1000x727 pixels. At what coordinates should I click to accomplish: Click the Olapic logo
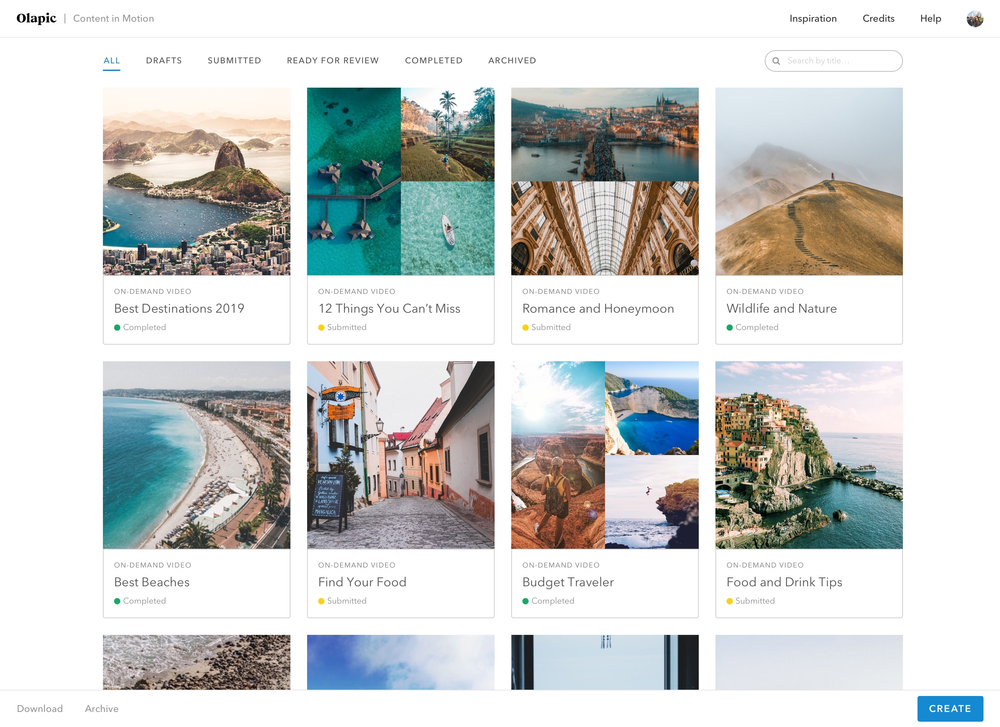click(36, 18)
